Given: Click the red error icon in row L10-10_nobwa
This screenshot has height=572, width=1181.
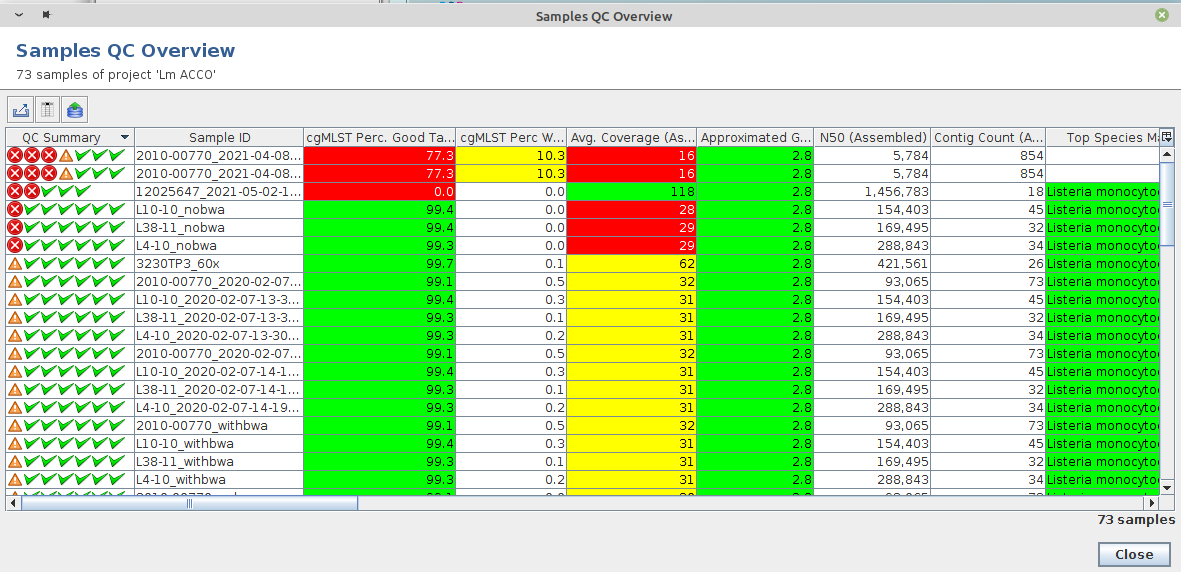Looking at the screenshot, I should 15,210.
